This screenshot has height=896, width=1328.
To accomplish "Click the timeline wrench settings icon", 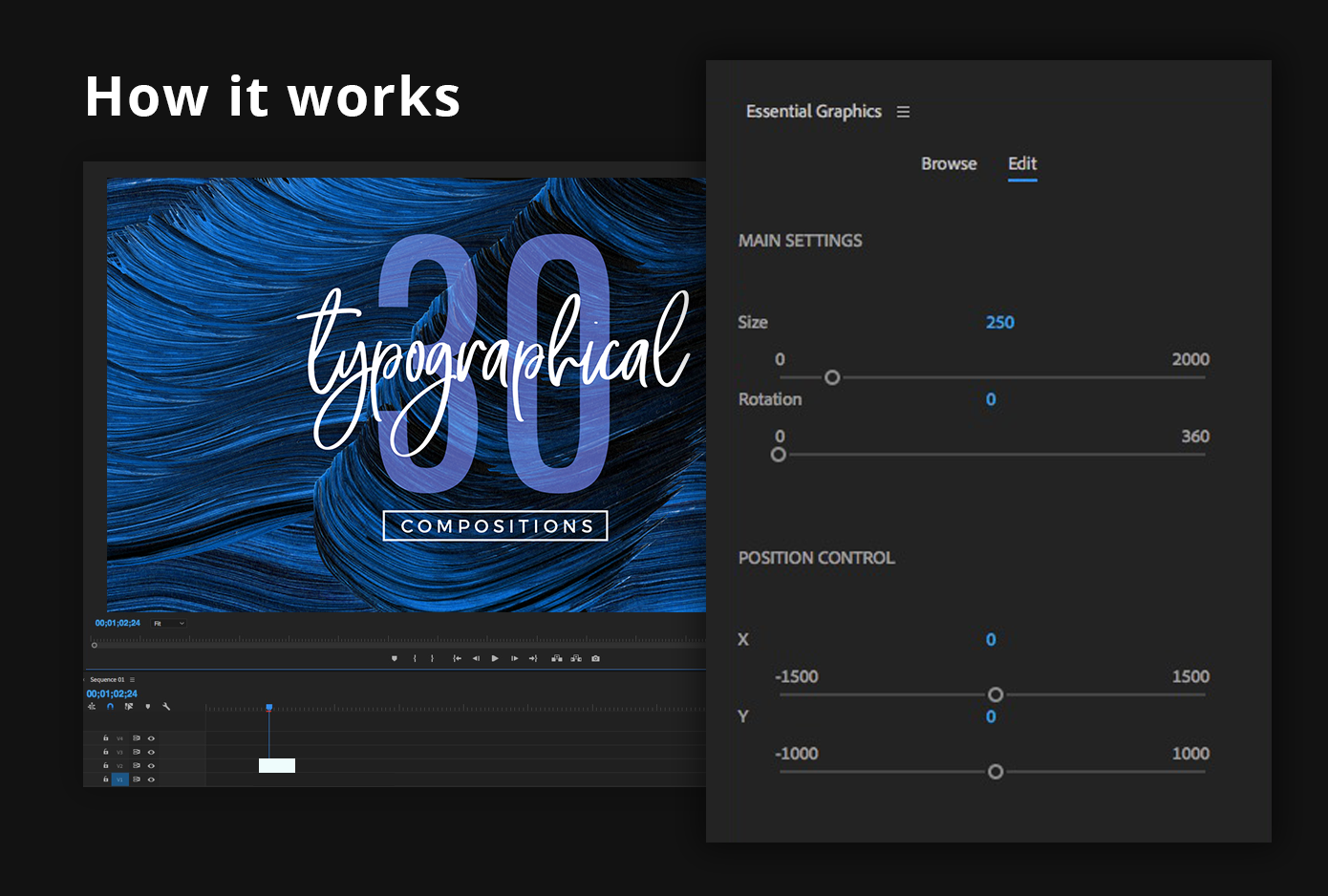I will click(166, 707).
